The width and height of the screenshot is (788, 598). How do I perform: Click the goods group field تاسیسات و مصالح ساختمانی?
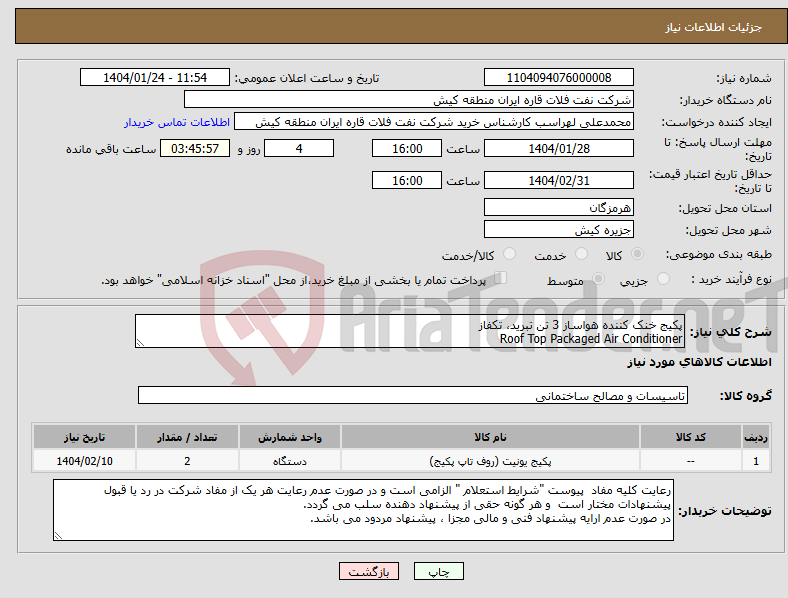[413, 395]
